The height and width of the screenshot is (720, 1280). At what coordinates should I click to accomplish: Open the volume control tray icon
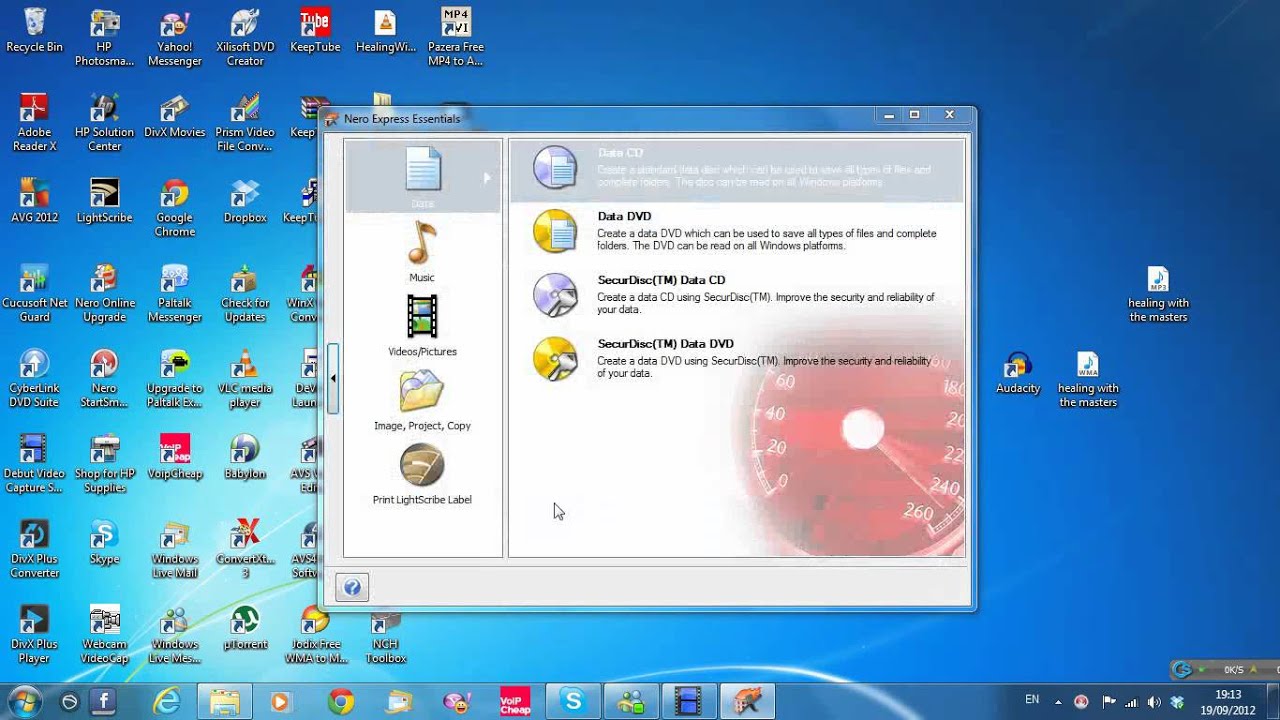1155,701
